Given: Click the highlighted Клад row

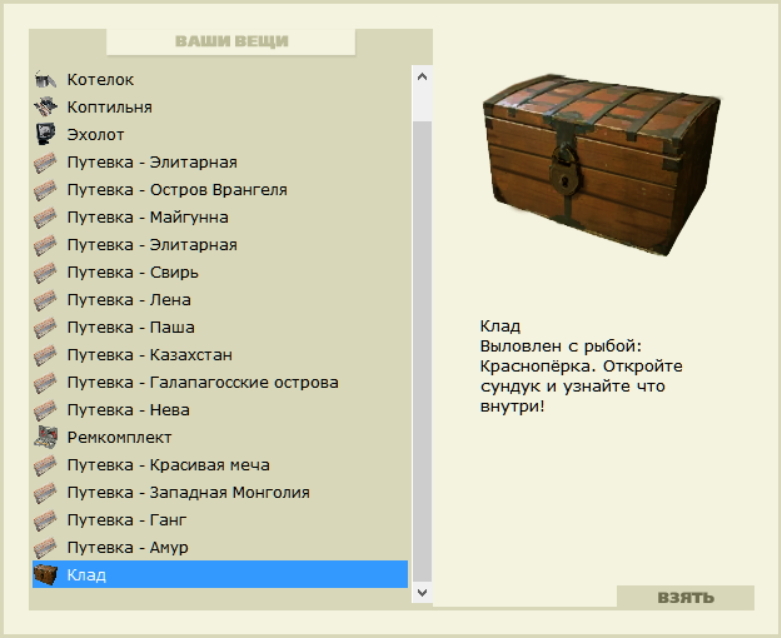Looking at the screenshot, I should coord(220,574).
